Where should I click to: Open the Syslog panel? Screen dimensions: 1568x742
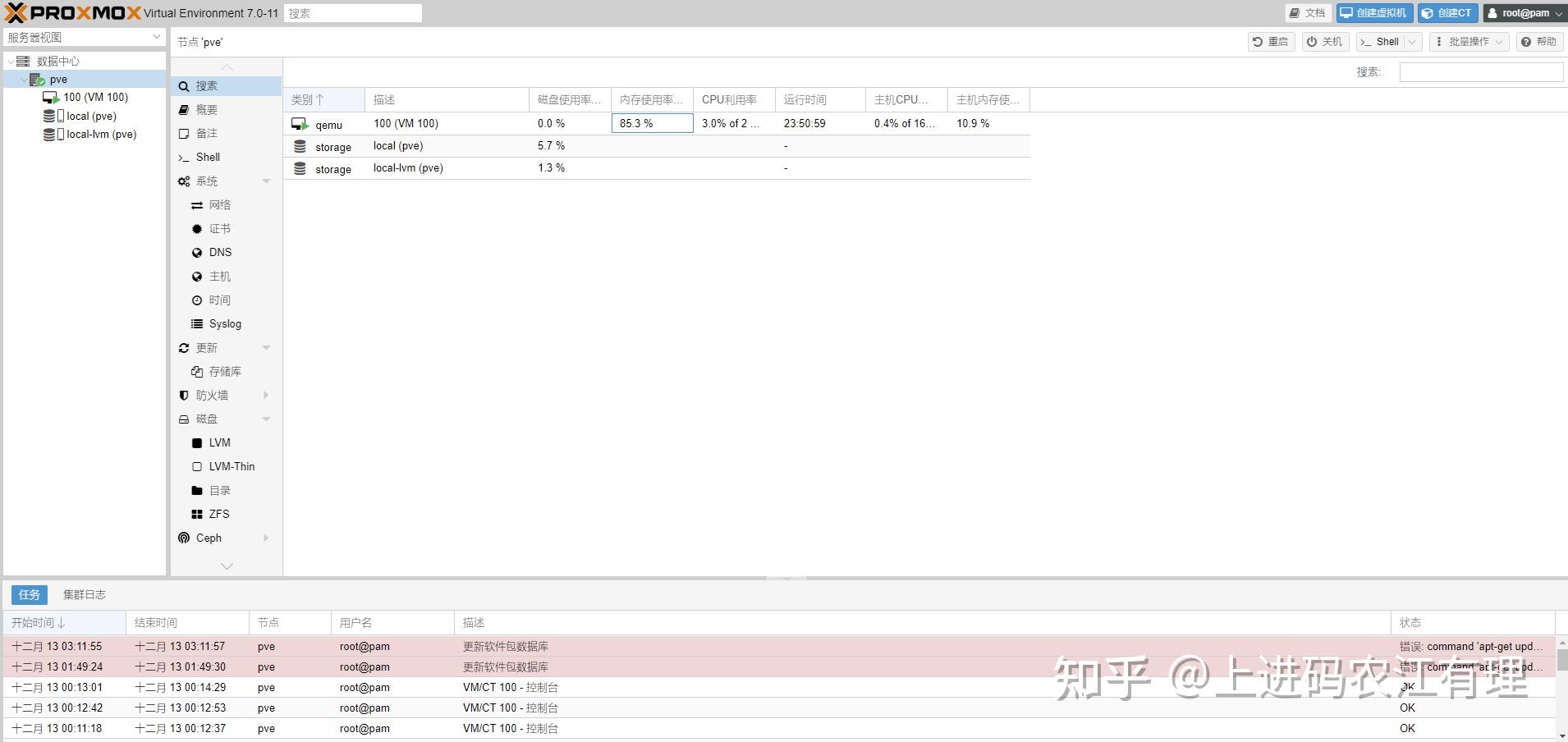[x=225, y=323]
